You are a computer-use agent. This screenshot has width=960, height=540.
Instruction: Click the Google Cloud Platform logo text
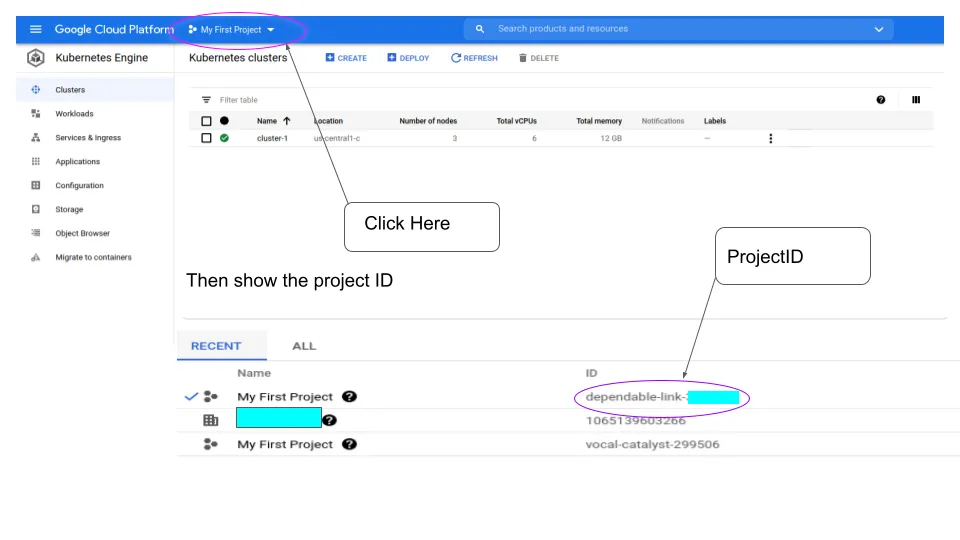click(114, 29)
